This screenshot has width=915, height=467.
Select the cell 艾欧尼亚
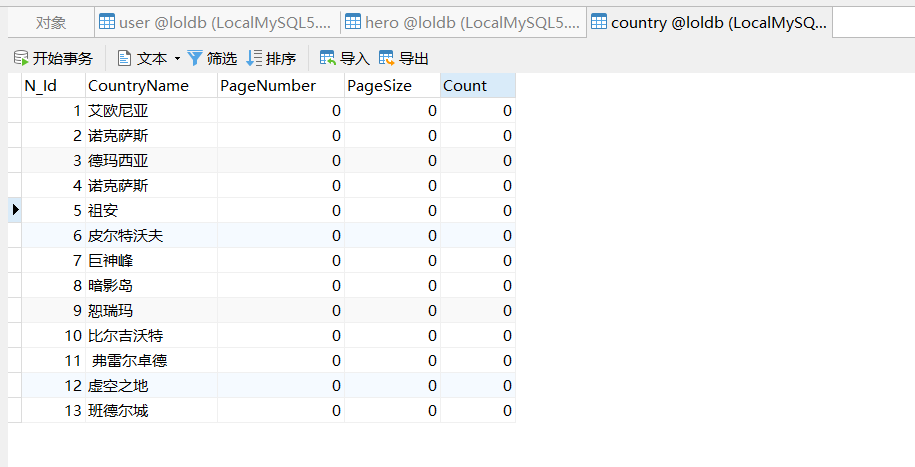[152, 110]
